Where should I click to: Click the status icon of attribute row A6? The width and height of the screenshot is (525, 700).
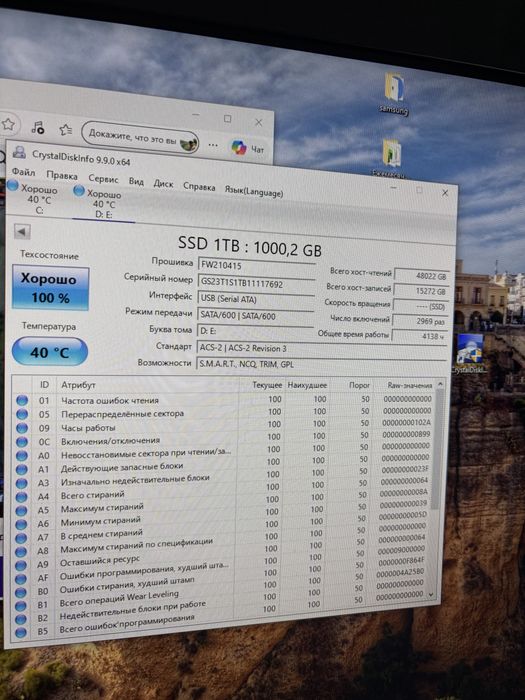[x=21, y=524]
